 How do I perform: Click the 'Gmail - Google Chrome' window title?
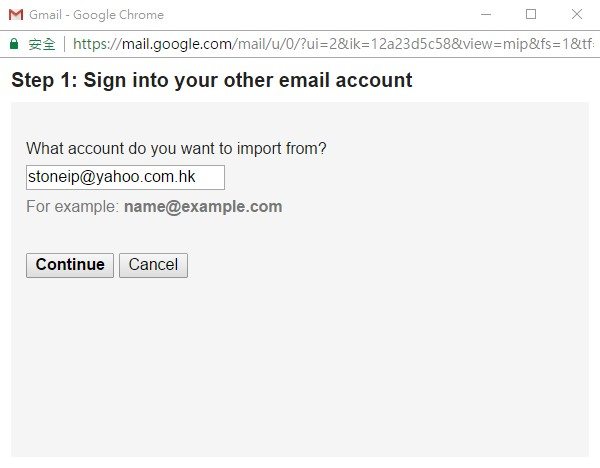(x=96, y=15)
